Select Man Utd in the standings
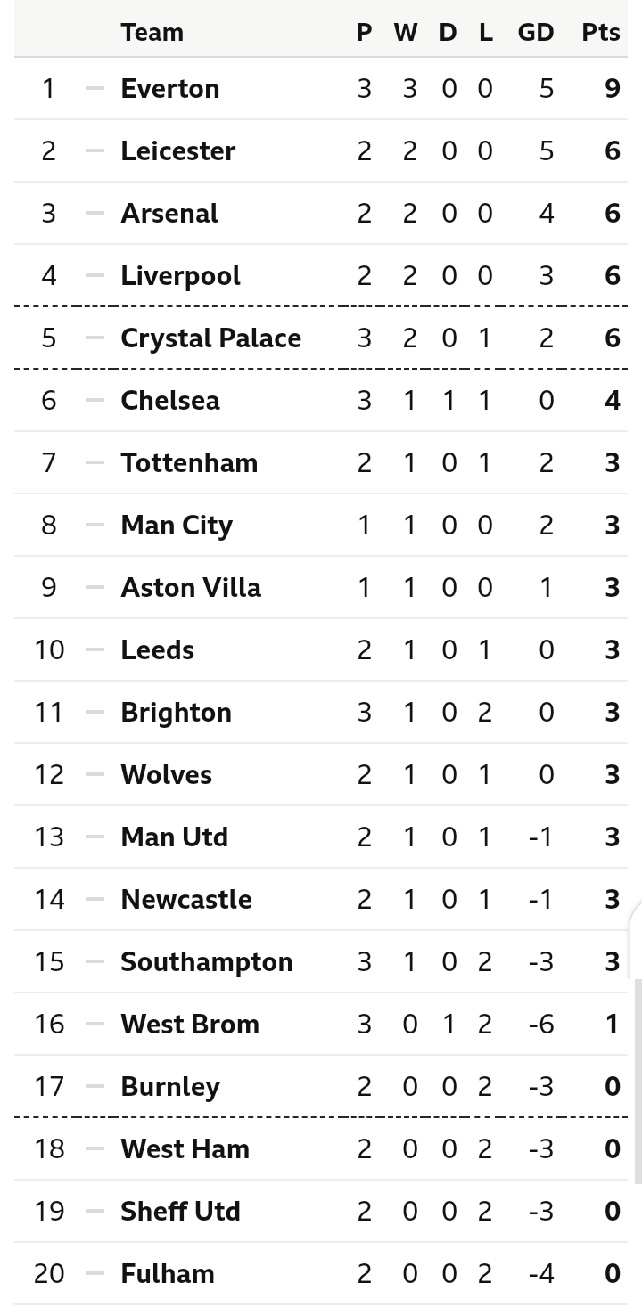This screenshot has height=1307, width=642. [x=174, y=837]
